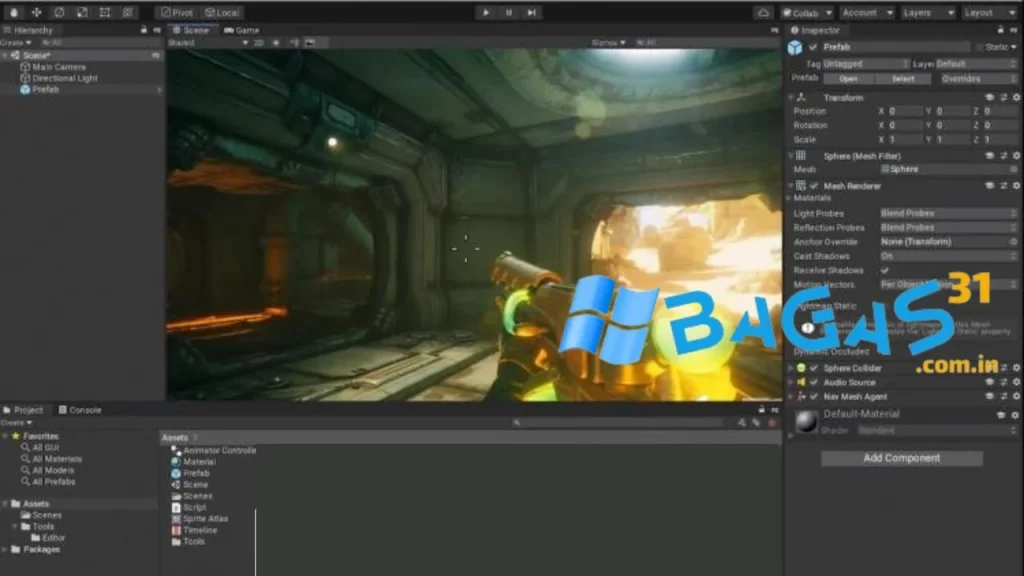Open Transform component preset icon

1004,97
